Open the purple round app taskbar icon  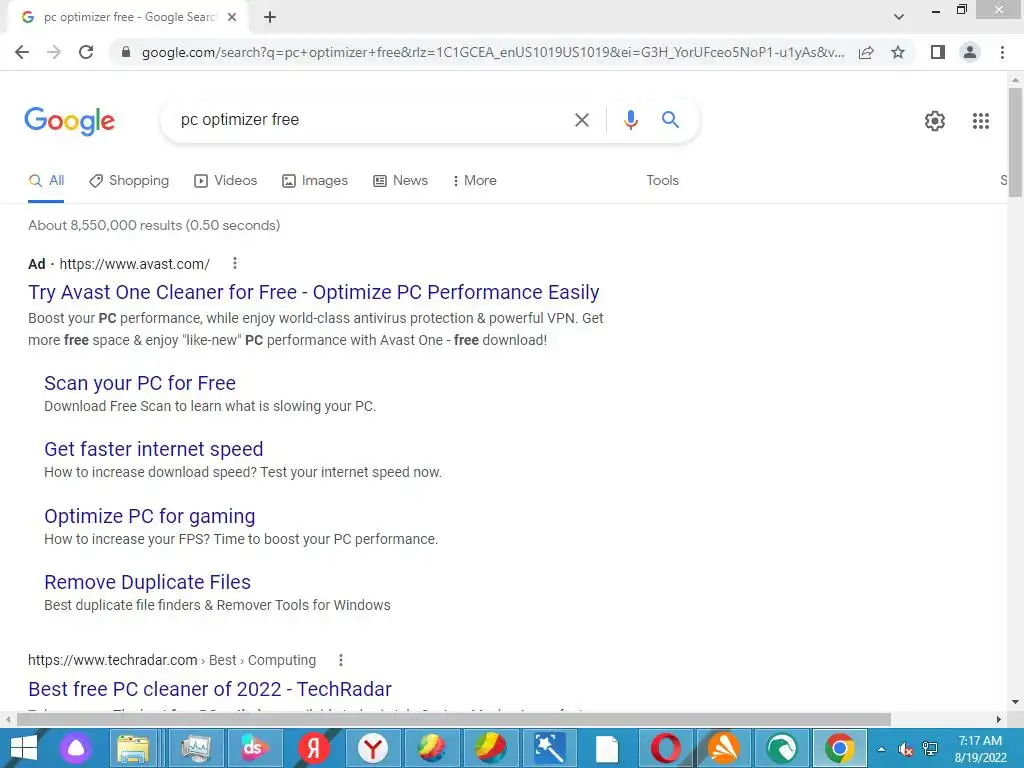tap(76, 748)
